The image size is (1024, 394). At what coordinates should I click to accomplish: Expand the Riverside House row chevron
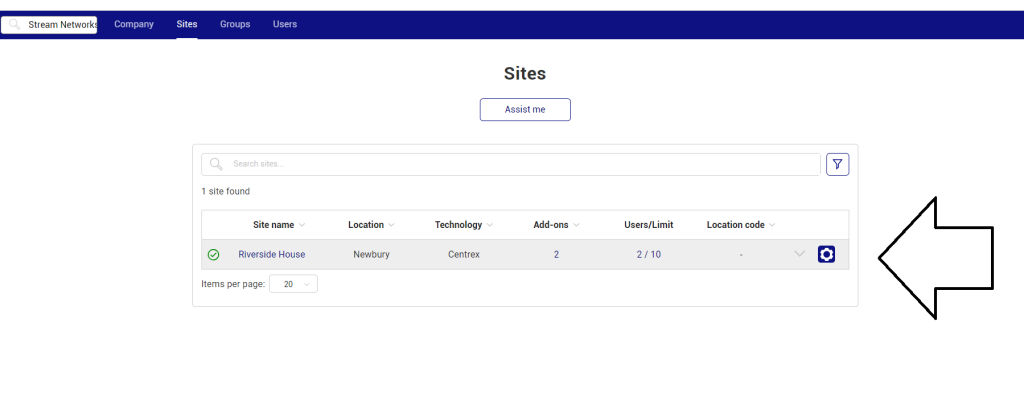[x=799, y=254]
